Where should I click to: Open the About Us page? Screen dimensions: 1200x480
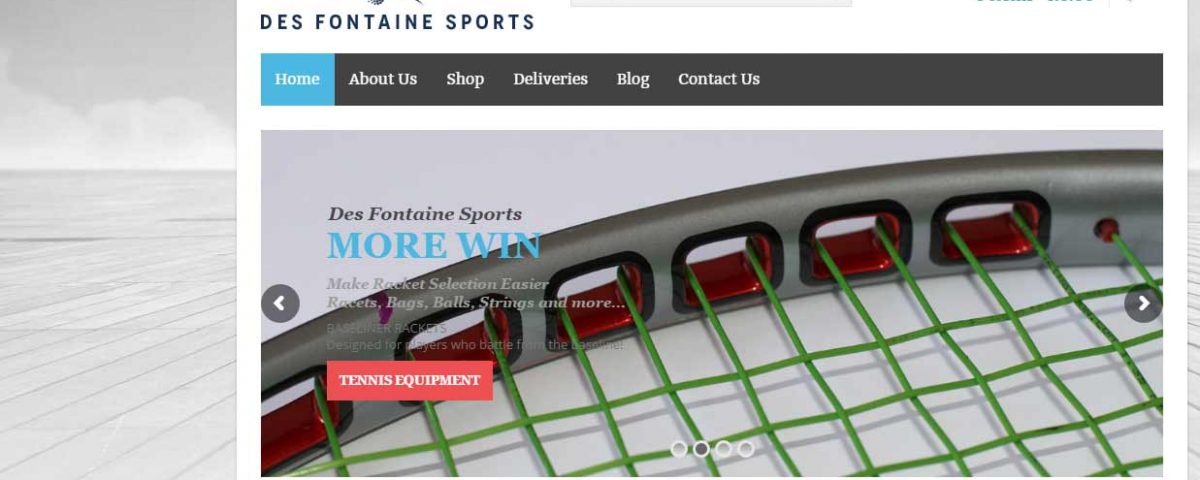click(x=383, y=79)
